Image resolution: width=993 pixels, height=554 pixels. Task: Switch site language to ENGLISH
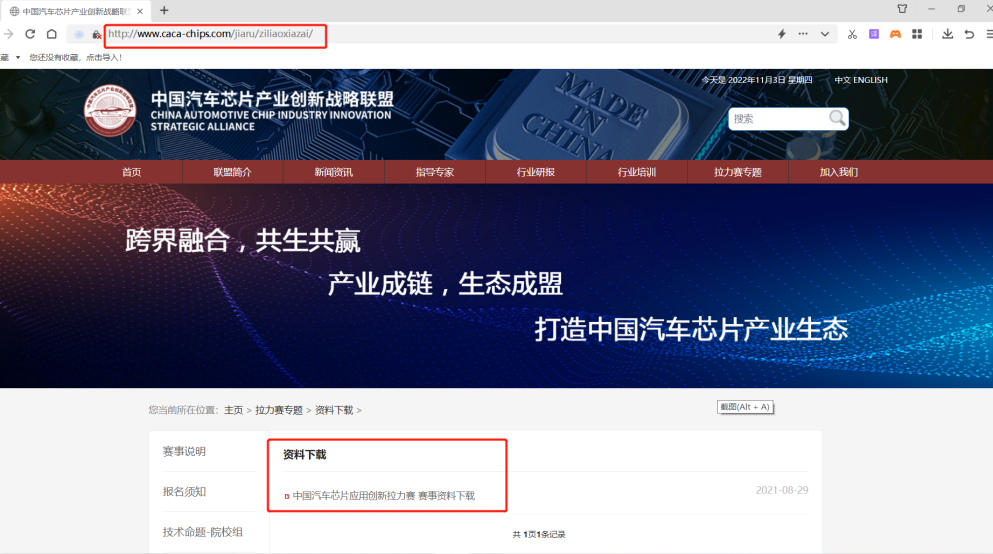(870, 80)
